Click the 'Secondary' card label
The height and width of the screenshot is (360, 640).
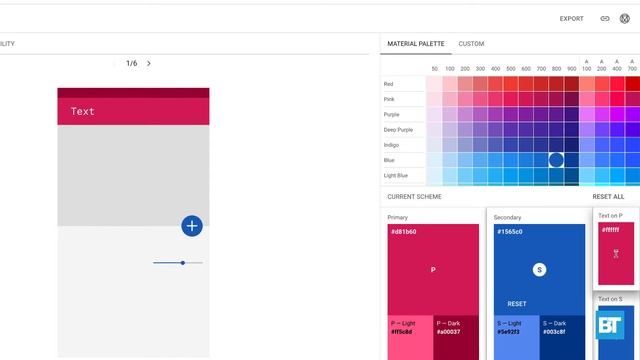(x=507, y=218)
